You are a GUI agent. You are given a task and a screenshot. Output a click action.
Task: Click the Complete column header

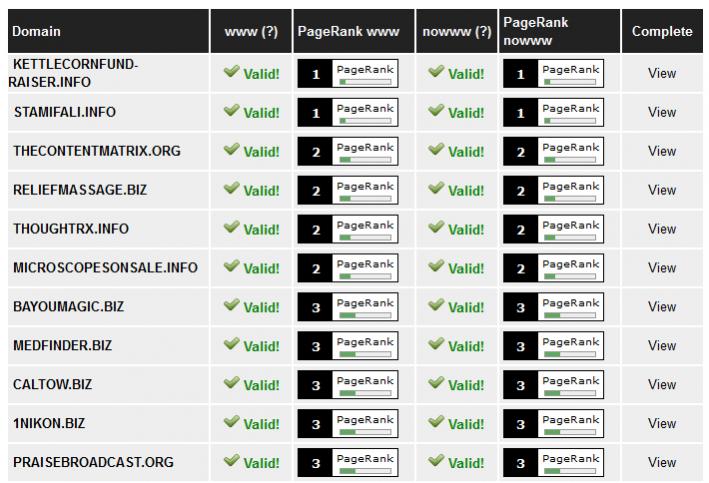coord(662,31)
